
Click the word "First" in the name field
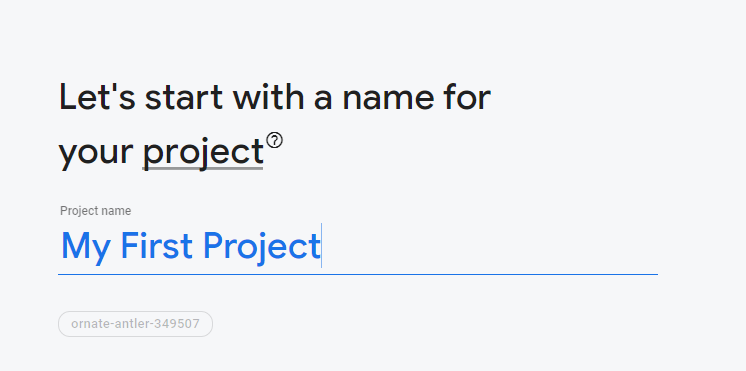(157, 245)
